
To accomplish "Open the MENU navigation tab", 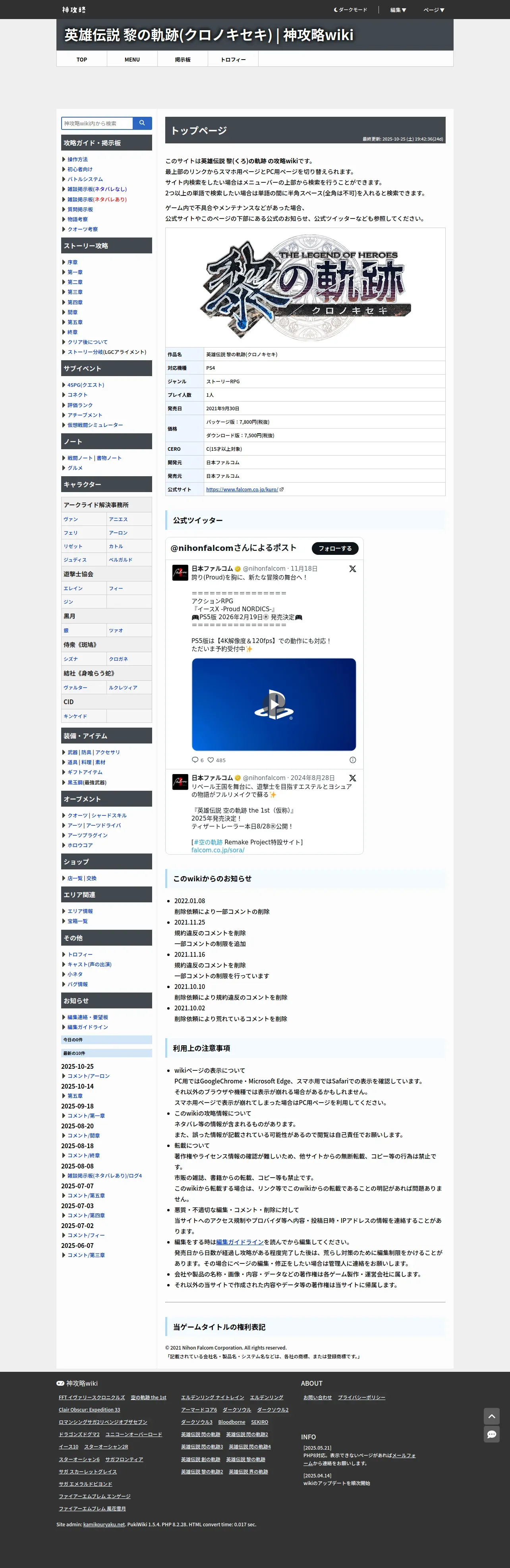I will (x=132, y=59).
